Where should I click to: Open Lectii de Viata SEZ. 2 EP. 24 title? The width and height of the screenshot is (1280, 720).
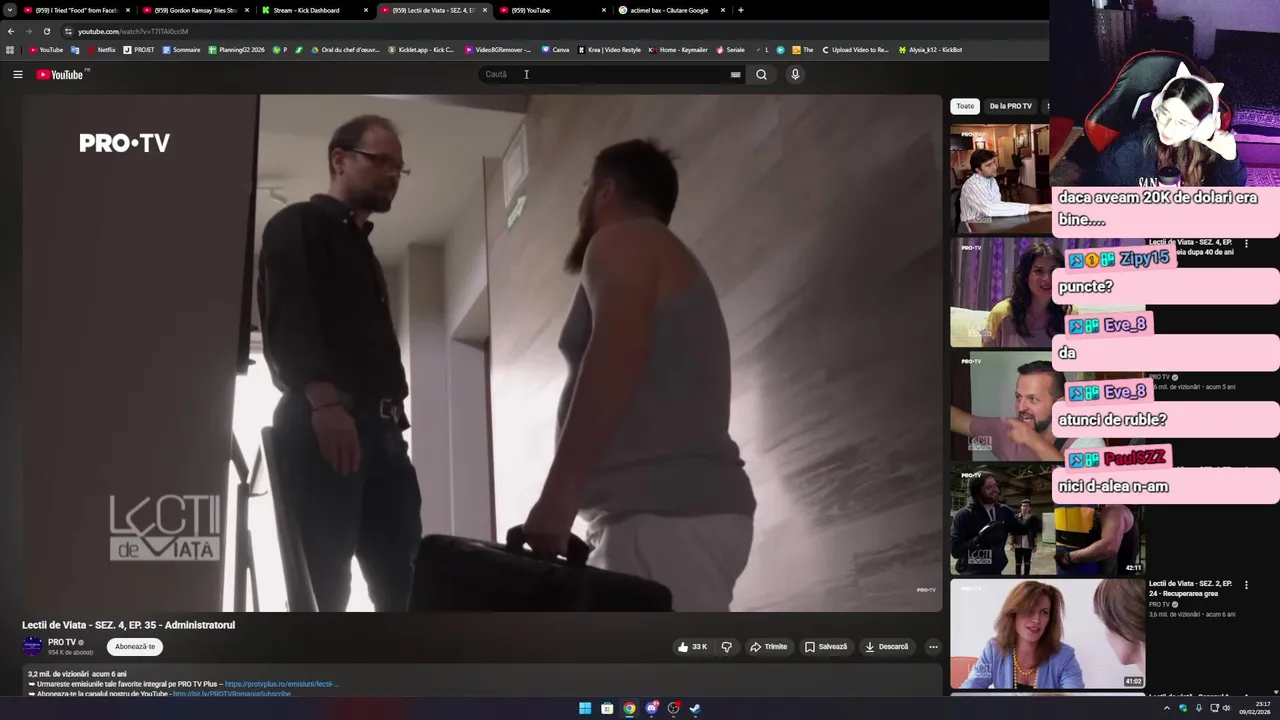[x=1190, y=588]
